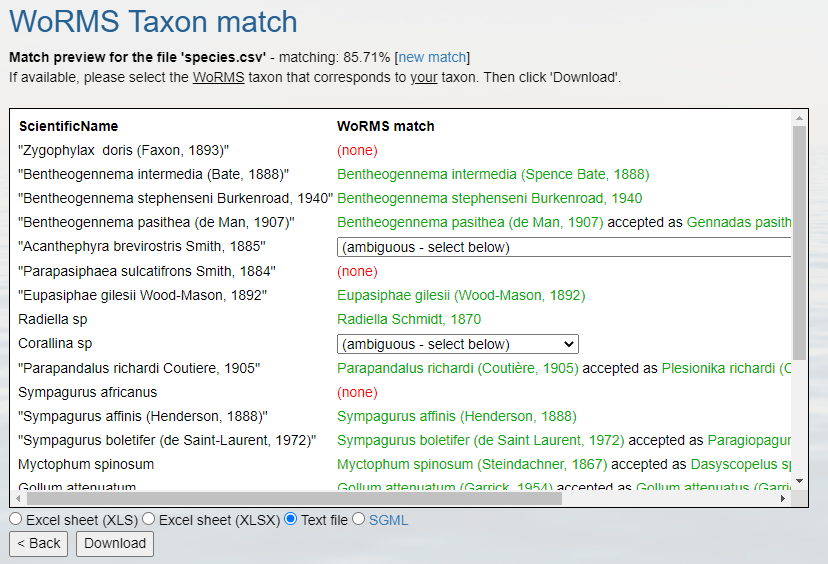The height and width of the screenshot is (564, 828).
Task: Click the ScientificName column header
Action: point(69,126)
